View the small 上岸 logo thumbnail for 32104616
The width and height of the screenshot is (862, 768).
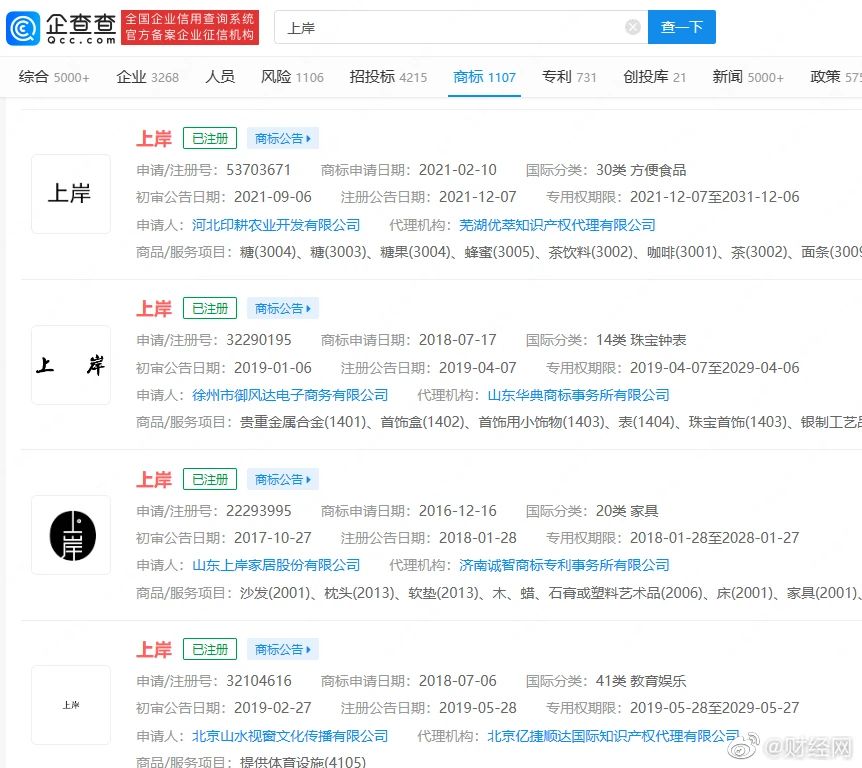click(x=71, y=705)
